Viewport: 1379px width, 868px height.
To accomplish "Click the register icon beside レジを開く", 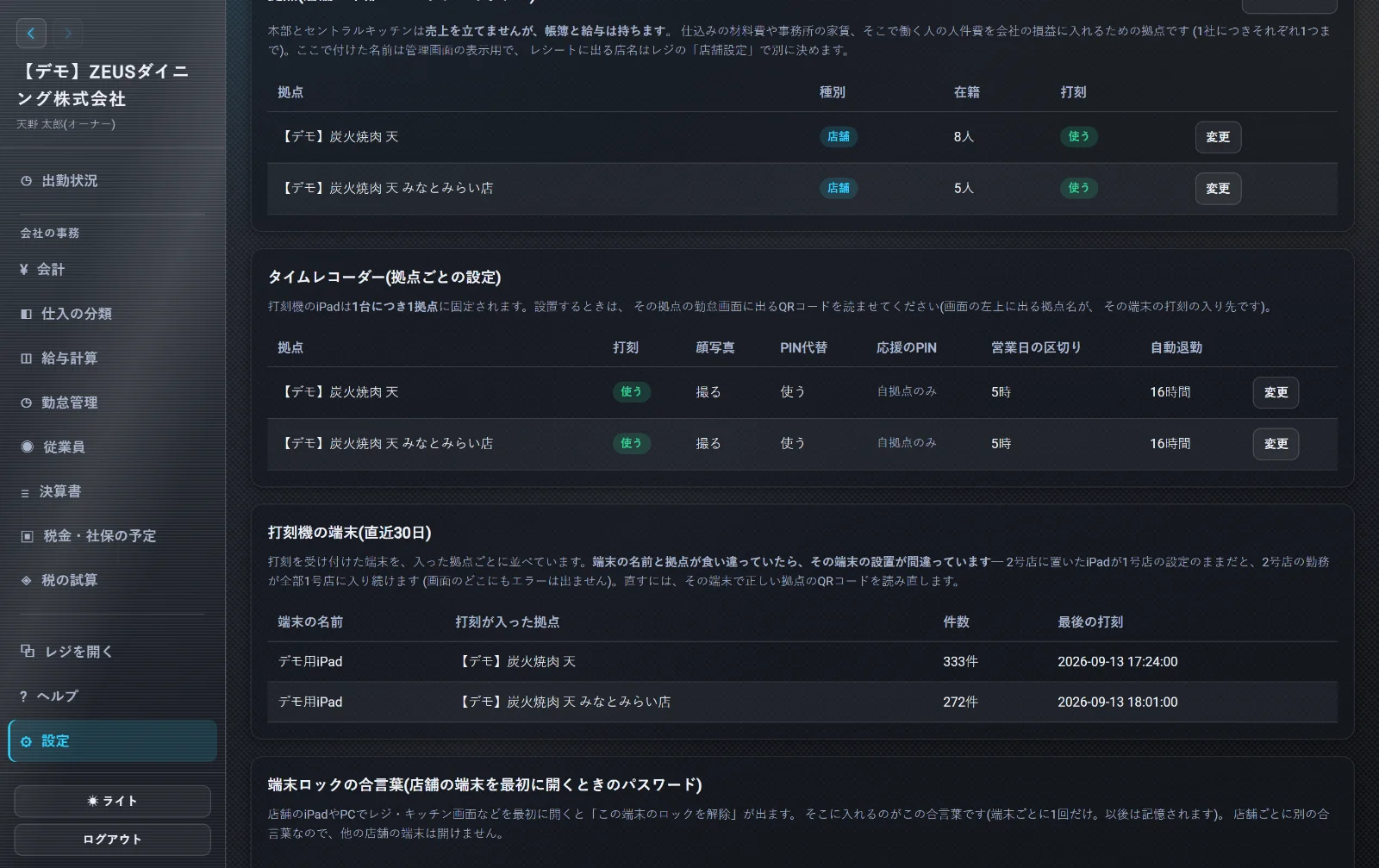I will tap(28, 651).
